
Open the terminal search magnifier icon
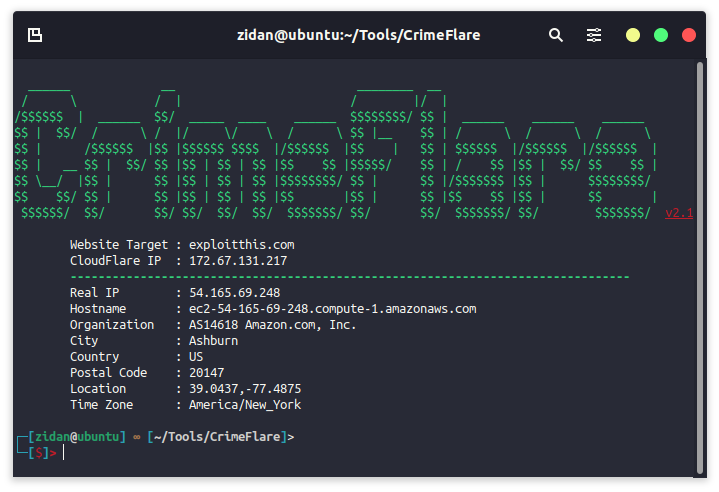click(x=556, y=35)
